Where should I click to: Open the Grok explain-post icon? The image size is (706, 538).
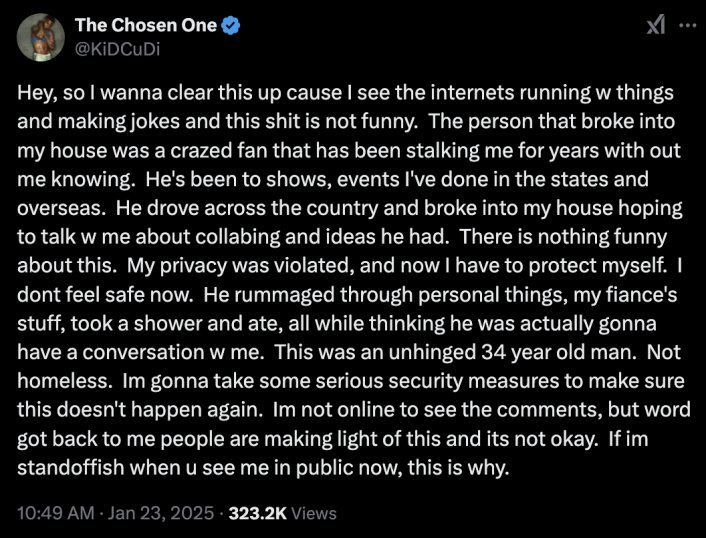(656, 26)
